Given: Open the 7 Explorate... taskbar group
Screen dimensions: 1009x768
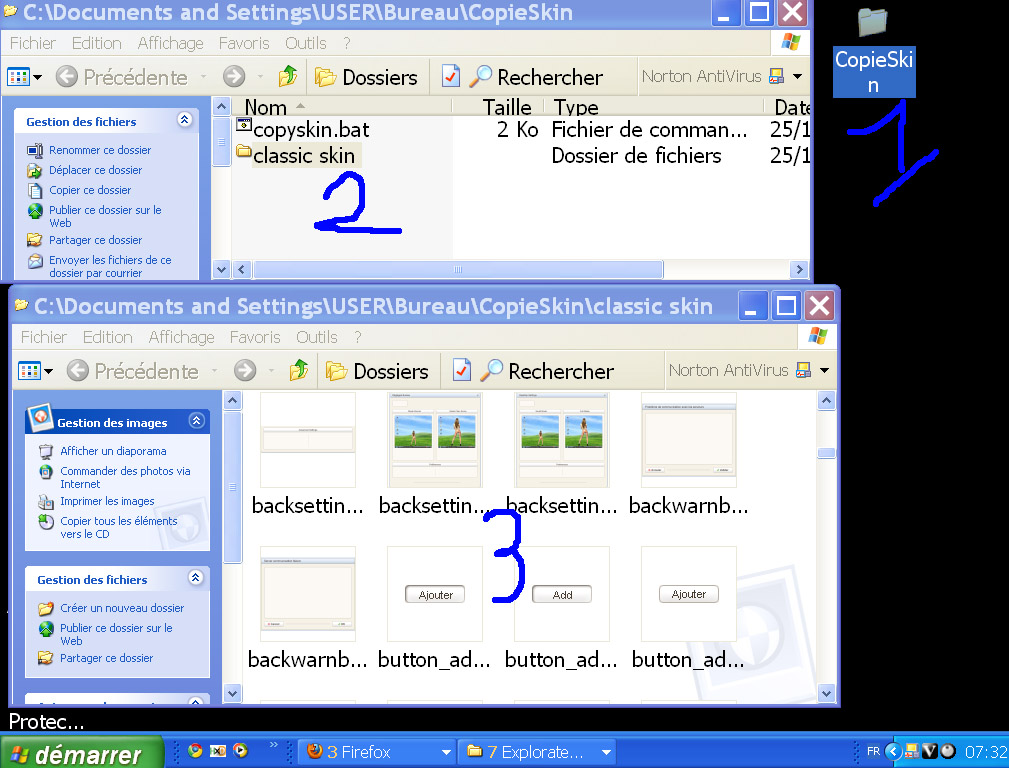Looking at the screenshot, I should (537, 752).
